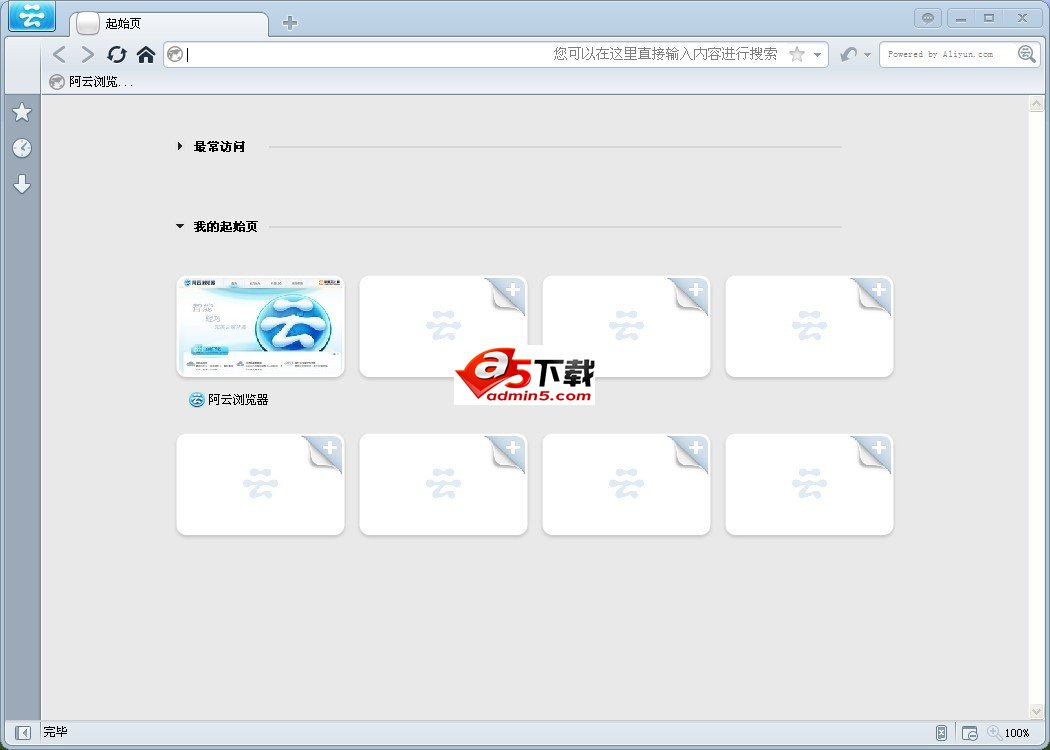Click the feedback speech bubble button

(927, 18)
